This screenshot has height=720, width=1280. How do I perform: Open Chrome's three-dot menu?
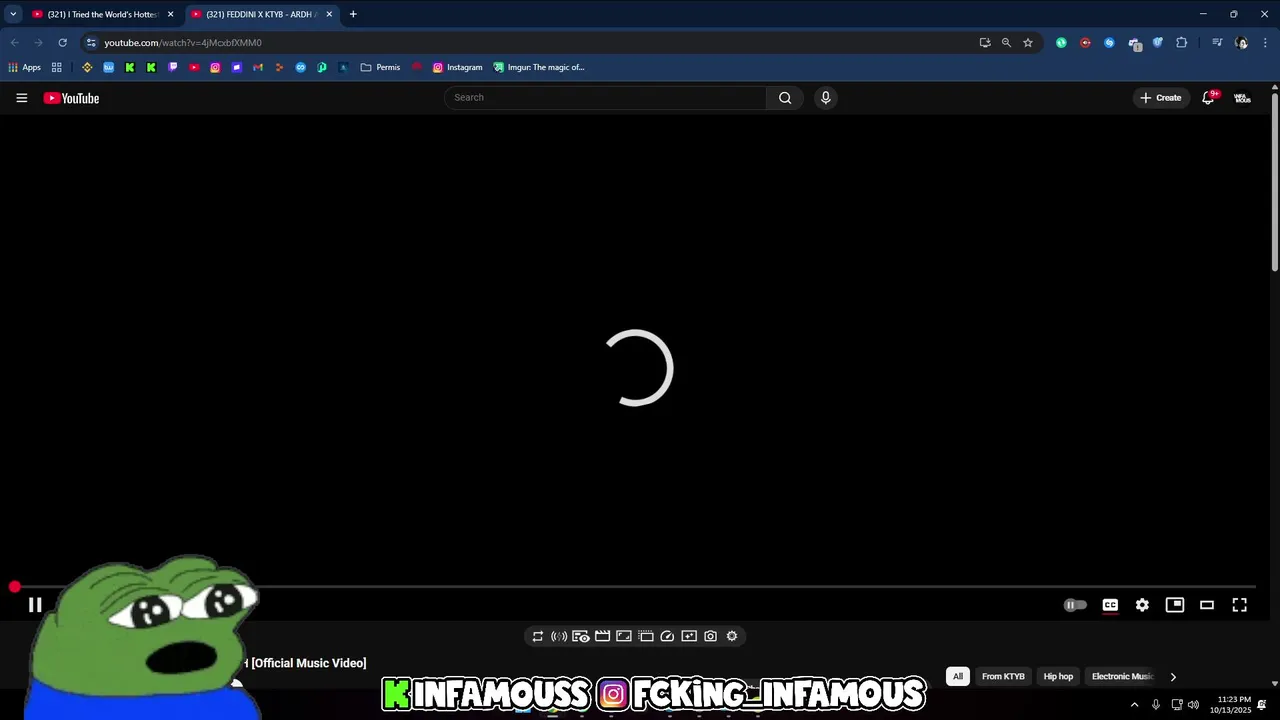1265,43
